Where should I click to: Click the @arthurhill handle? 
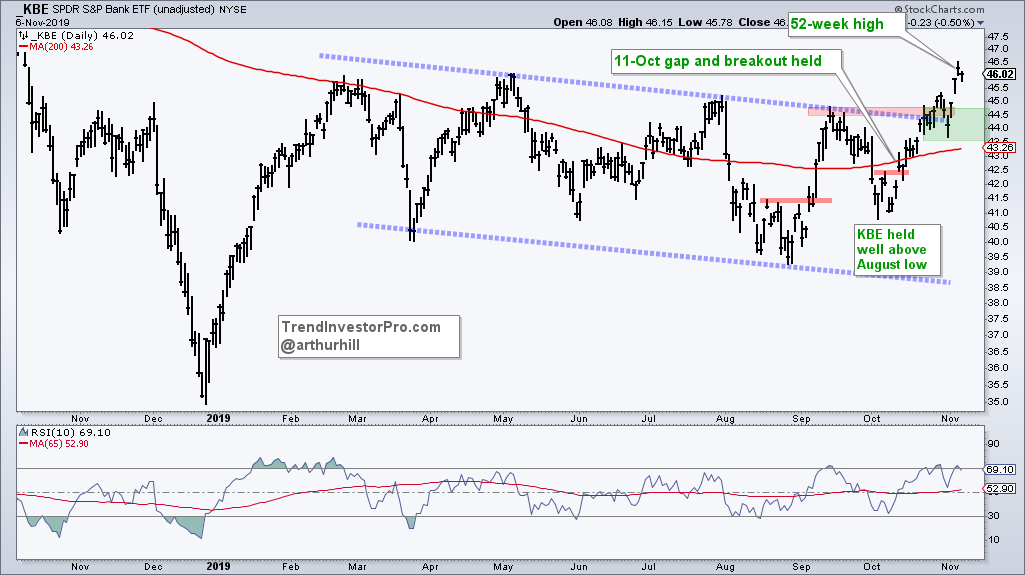tap(320, 346)
